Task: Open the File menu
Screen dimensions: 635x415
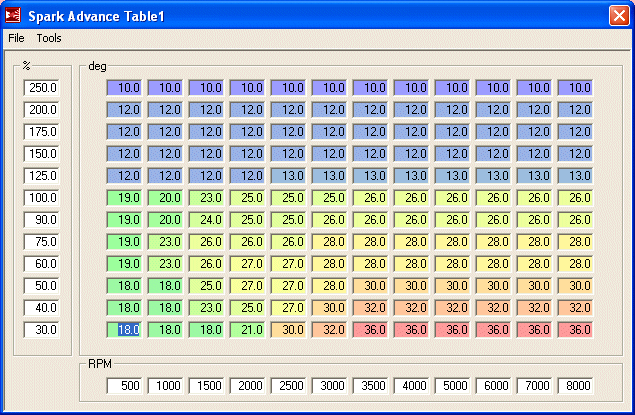Action: click(x=16, y=38)
